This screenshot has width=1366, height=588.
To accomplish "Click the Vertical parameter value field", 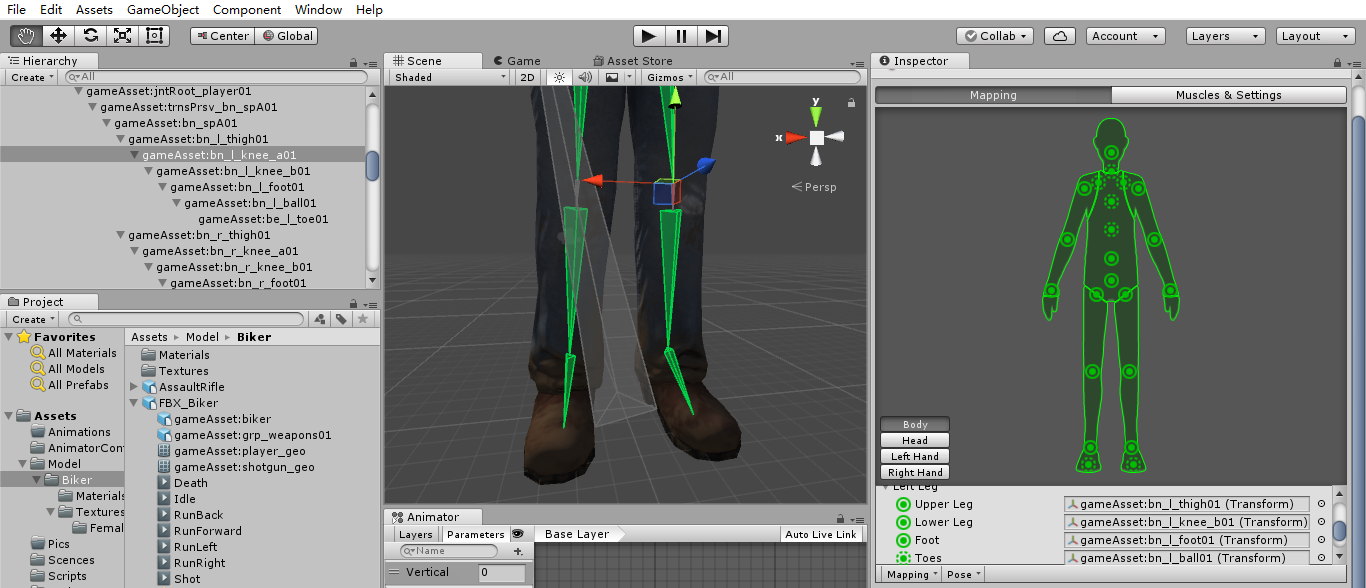I will (502, 572).
